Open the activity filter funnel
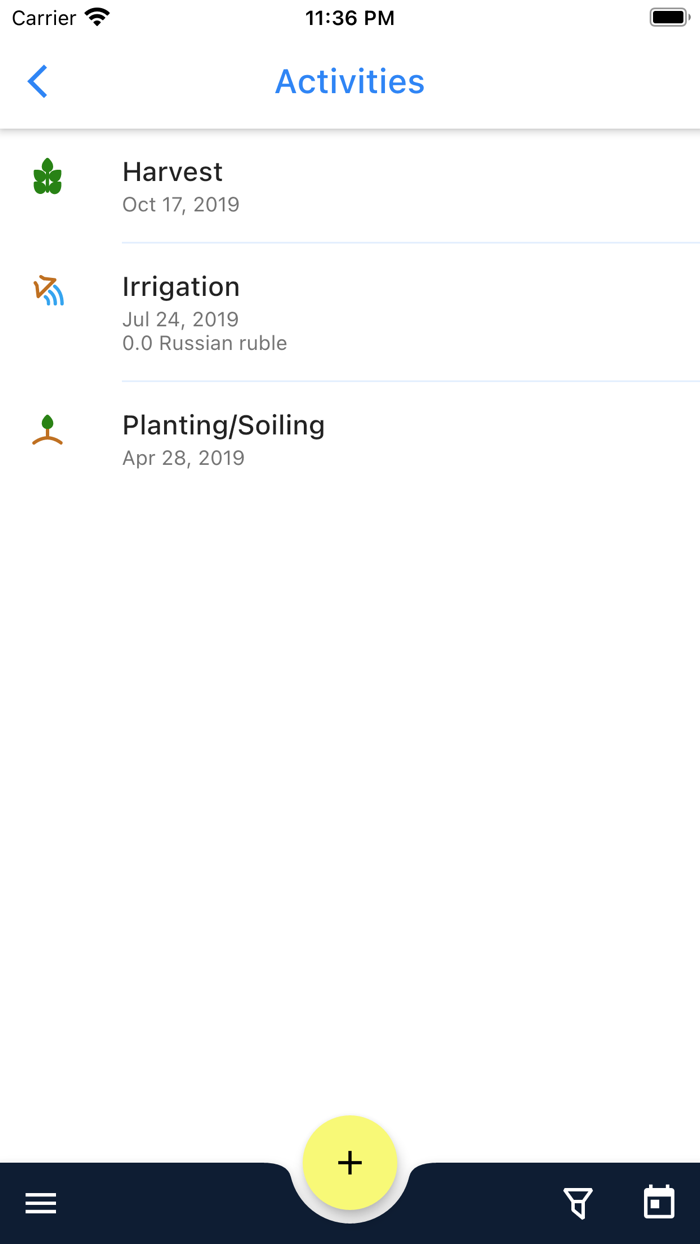This screenshot has width=700, height=1244. coord(578,1203)
